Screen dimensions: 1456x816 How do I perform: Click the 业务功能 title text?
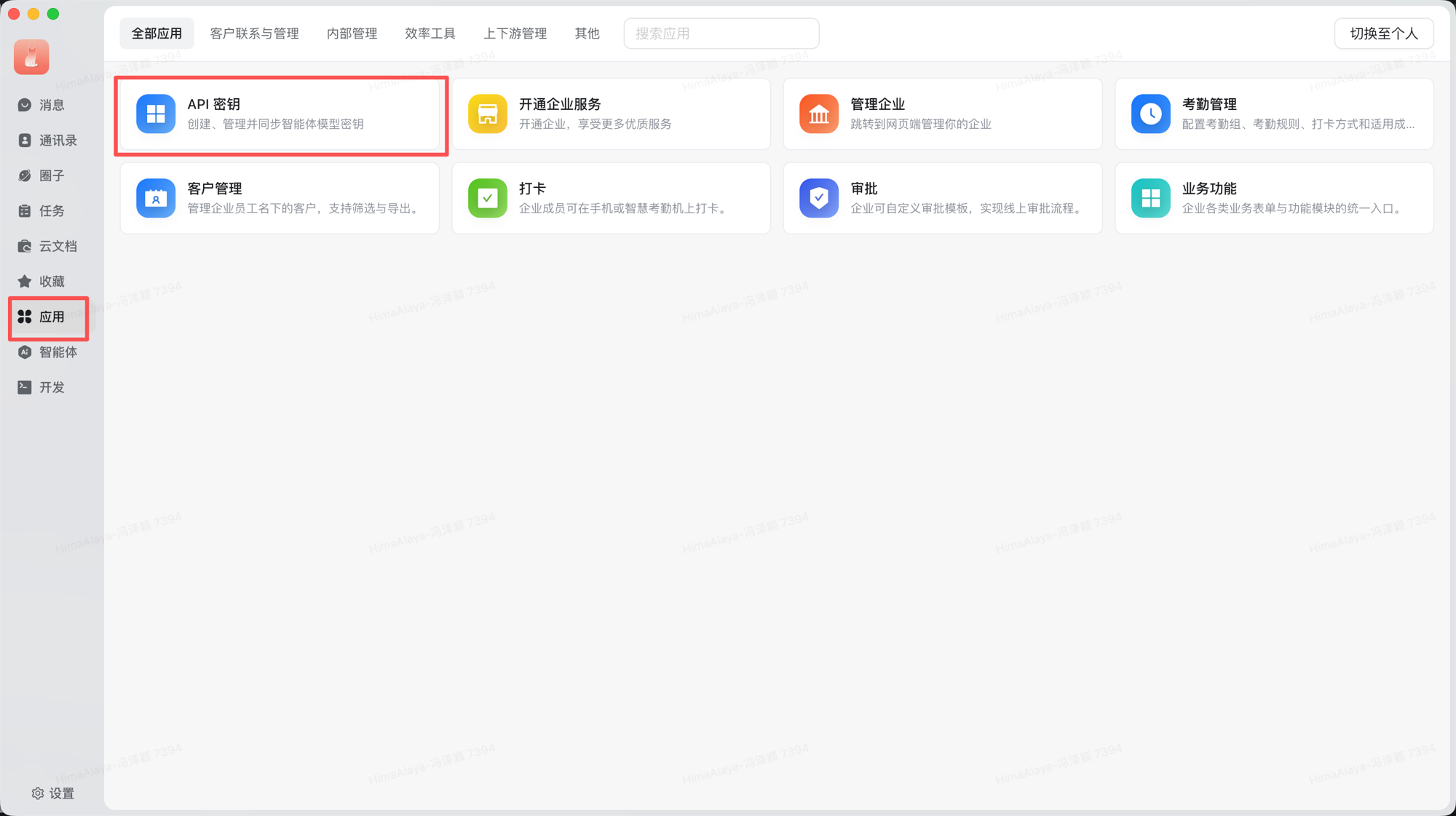1208,189
